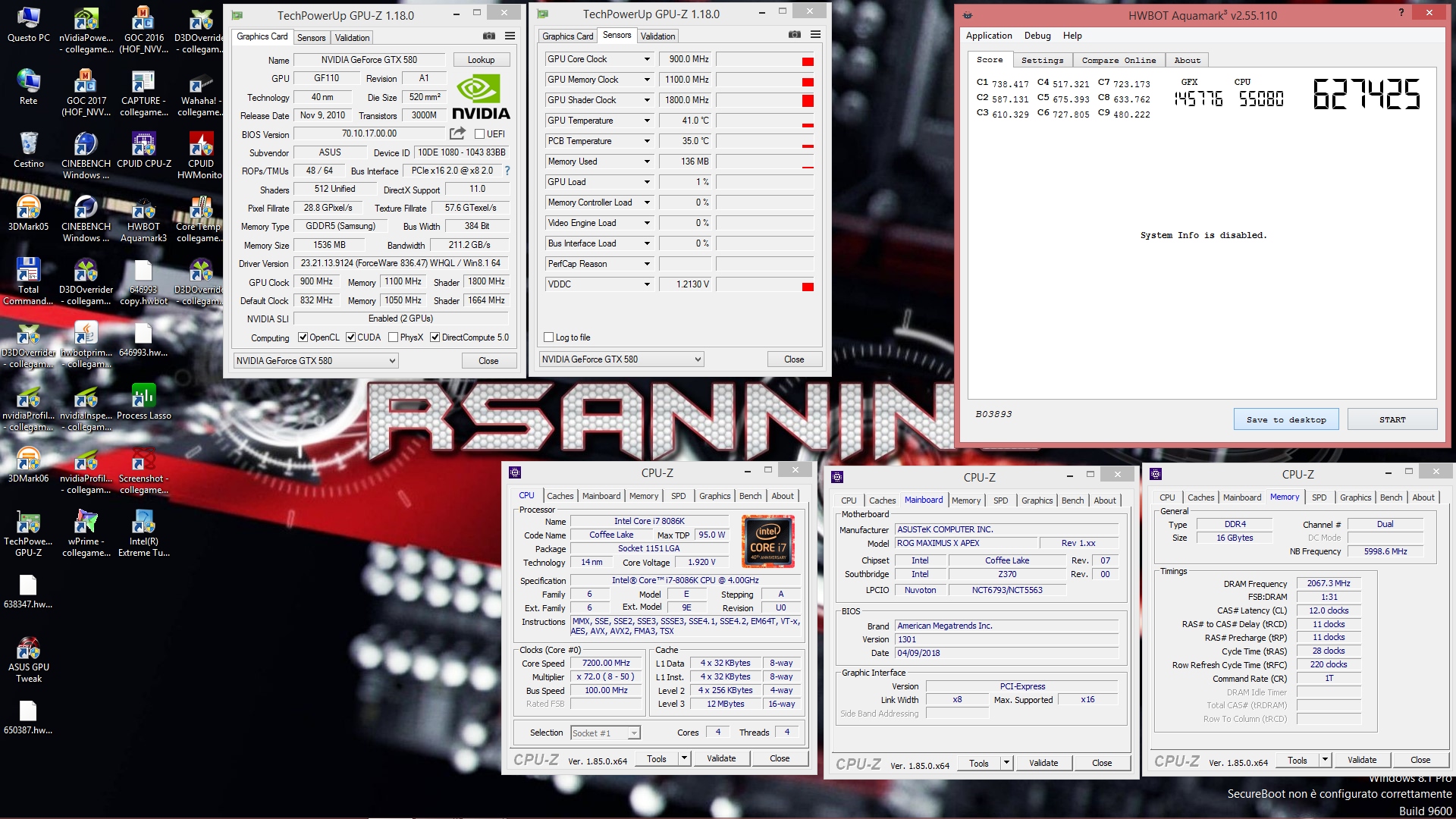Image resolution: width=1456 pixels, height=819 pixels.
Task: Enable Log to file checkbox
Action: (548, 337)
